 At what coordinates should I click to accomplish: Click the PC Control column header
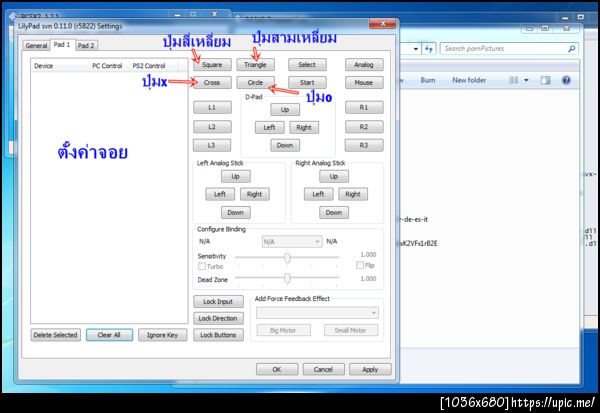108,66
